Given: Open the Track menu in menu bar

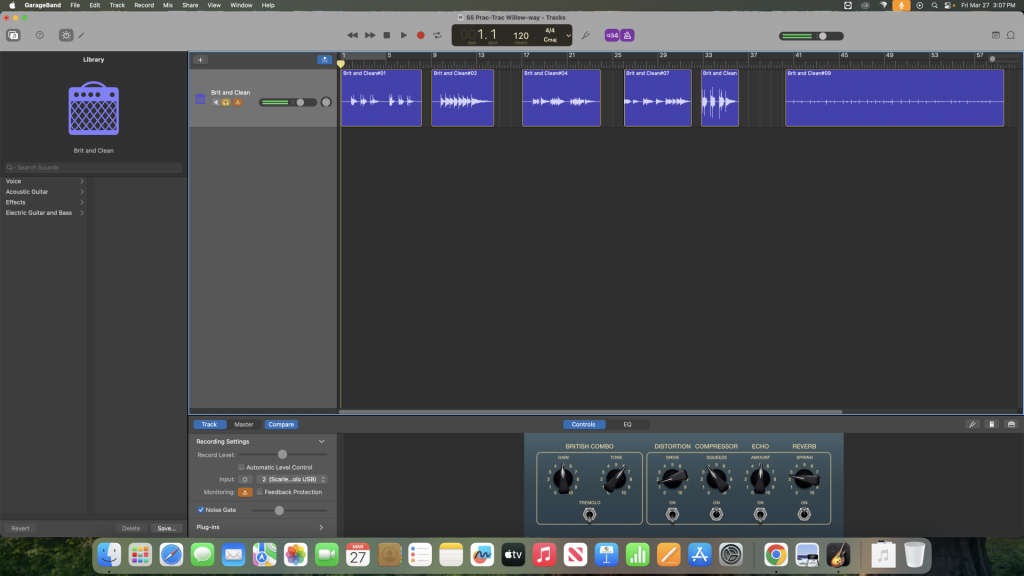Looking at the screenshot, I should [x=117, y=5].
